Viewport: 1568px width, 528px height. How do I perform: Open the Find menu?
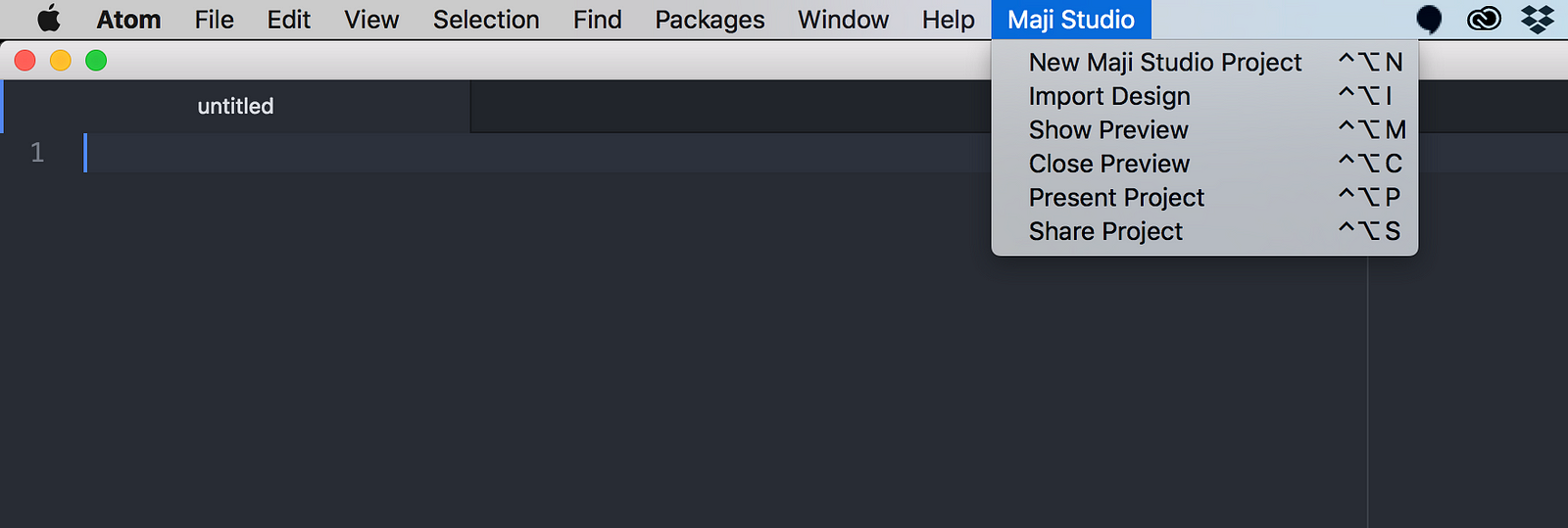597,20
